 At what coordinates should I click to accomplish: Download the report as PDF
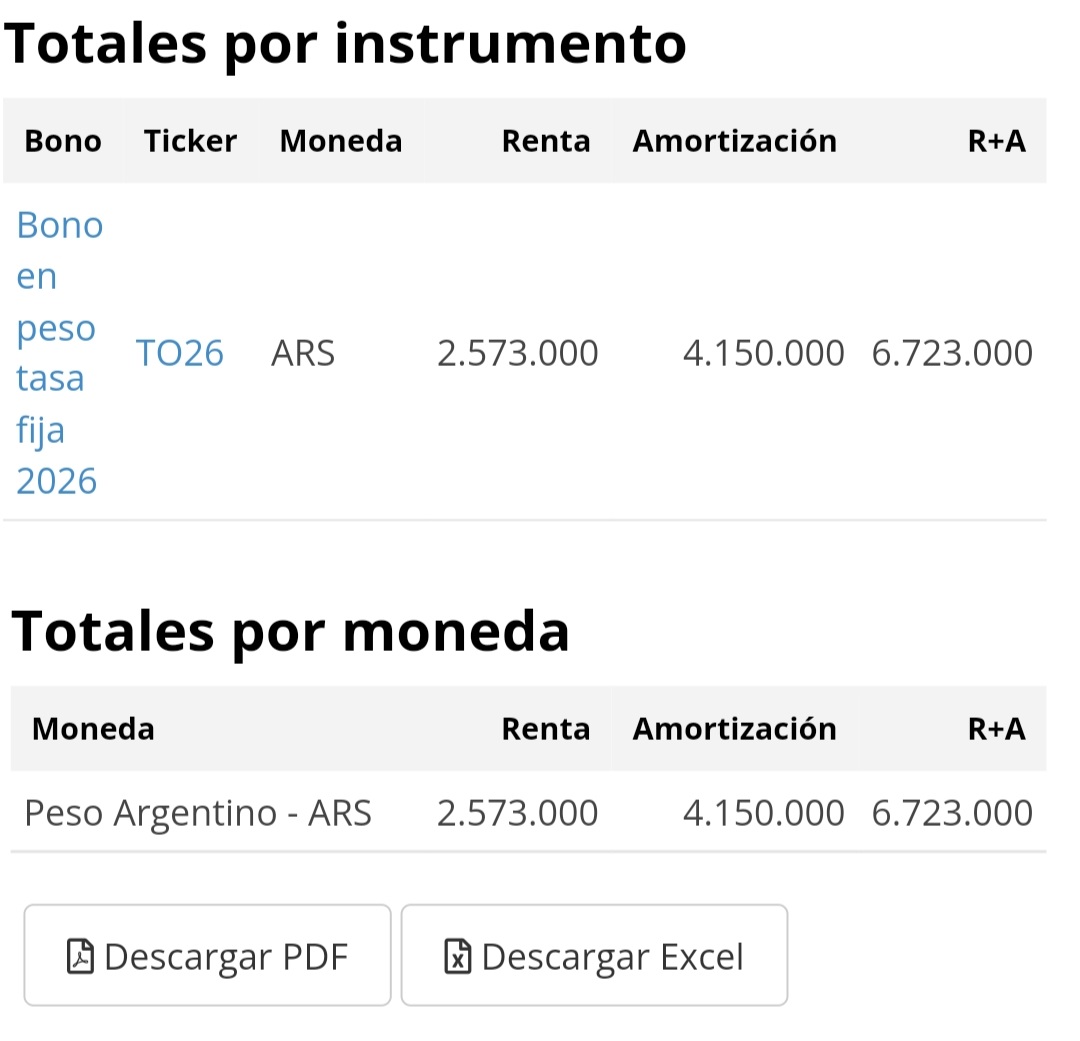click(x=207, y=955)
